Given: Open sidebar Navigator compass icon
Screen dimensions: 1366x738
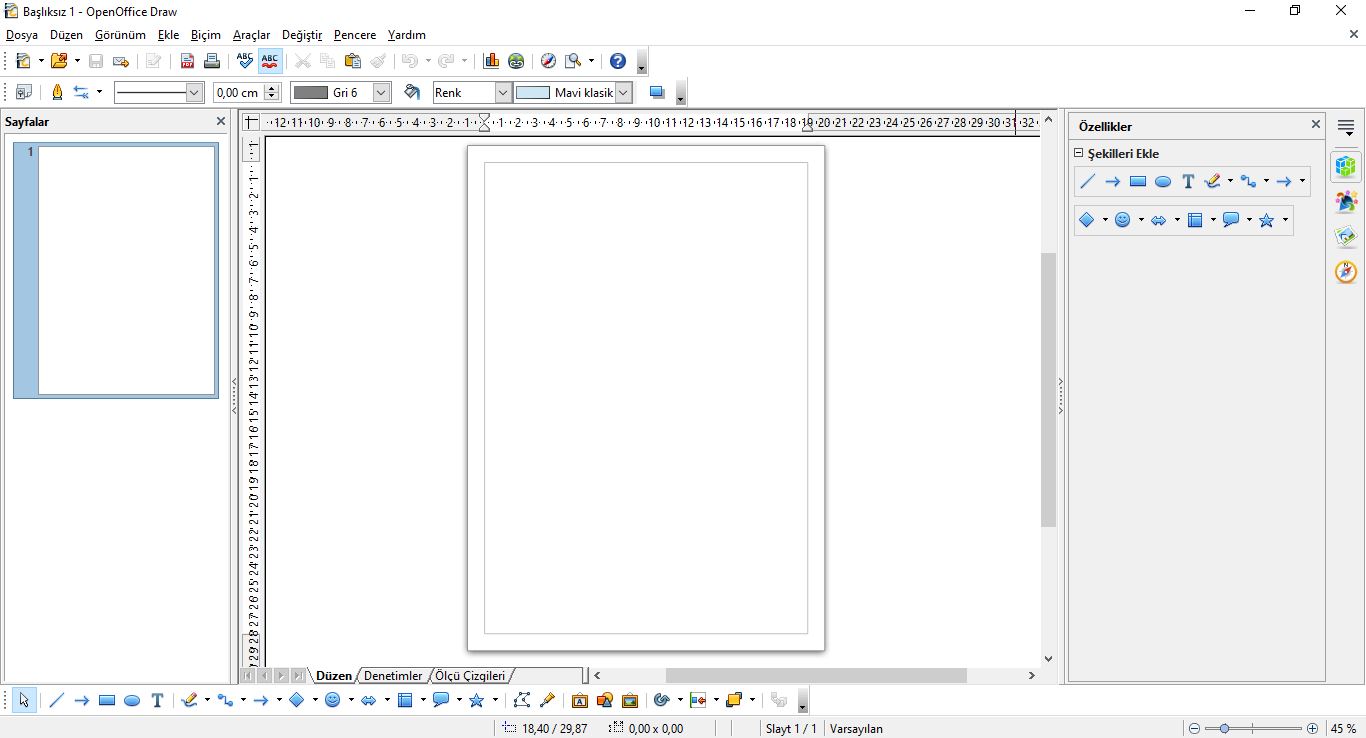Looking at the screenshot, I should 1346,271.
